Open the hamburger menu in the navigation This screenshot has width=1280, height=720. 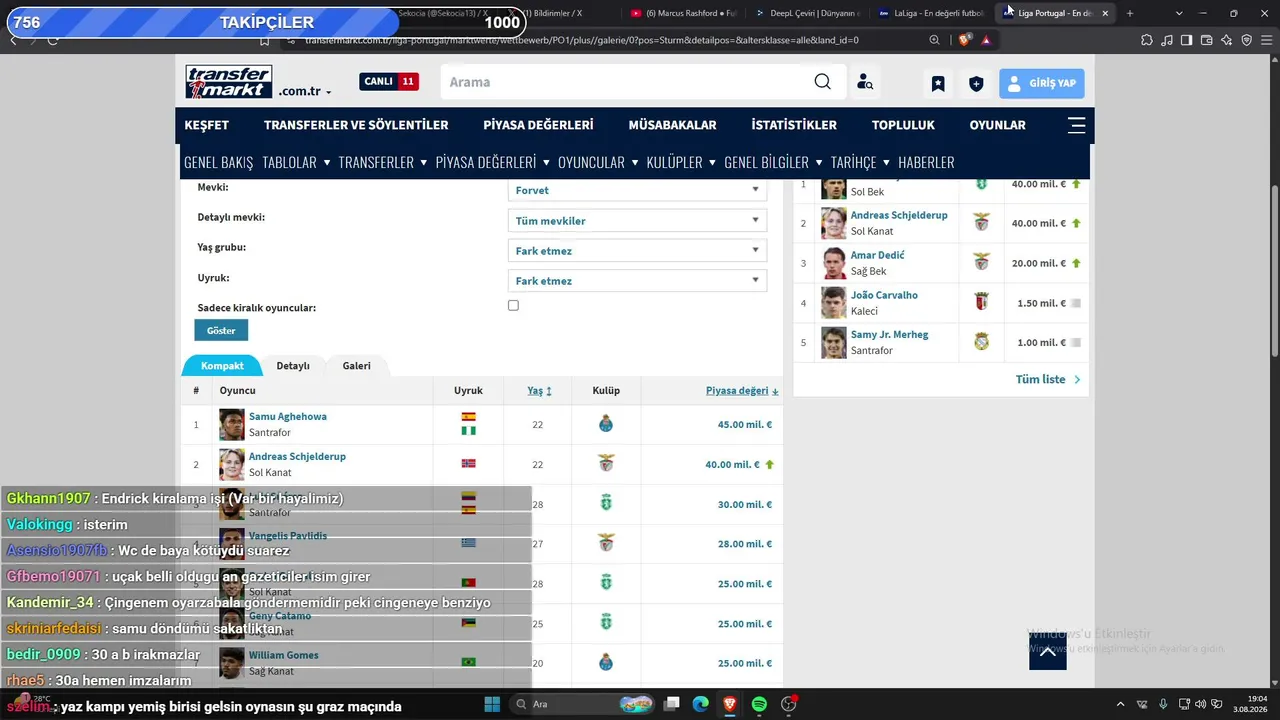click(x=1076, y=125)
